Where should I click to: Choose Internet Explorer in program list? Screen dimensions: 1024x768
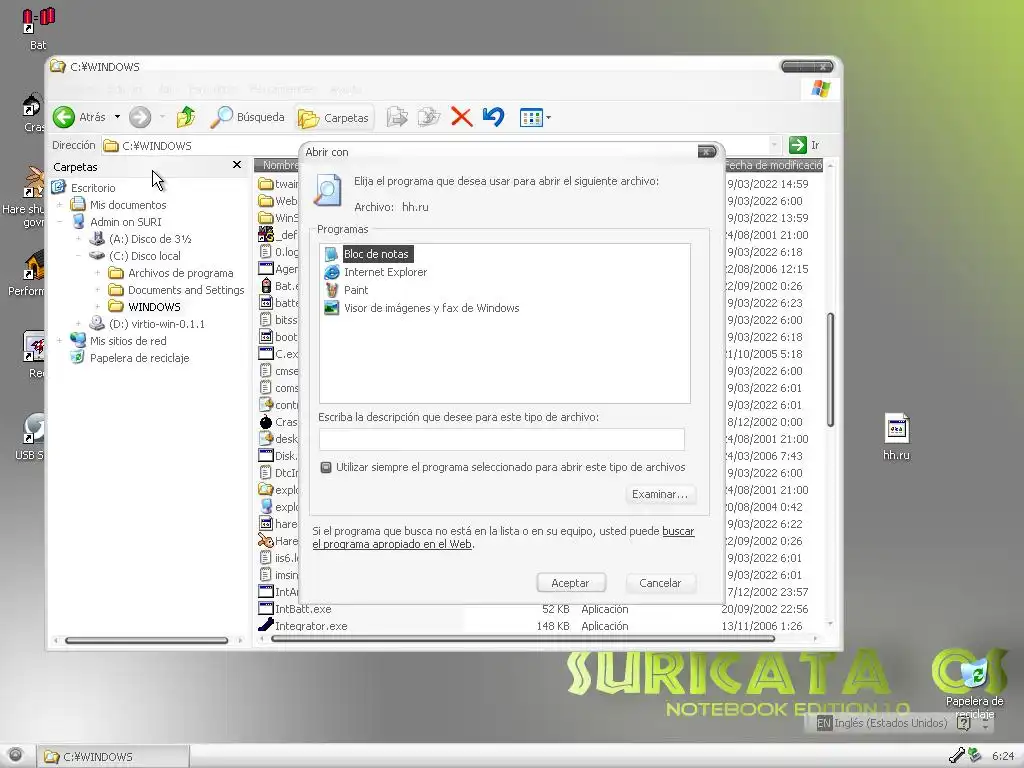coord(385,272)
